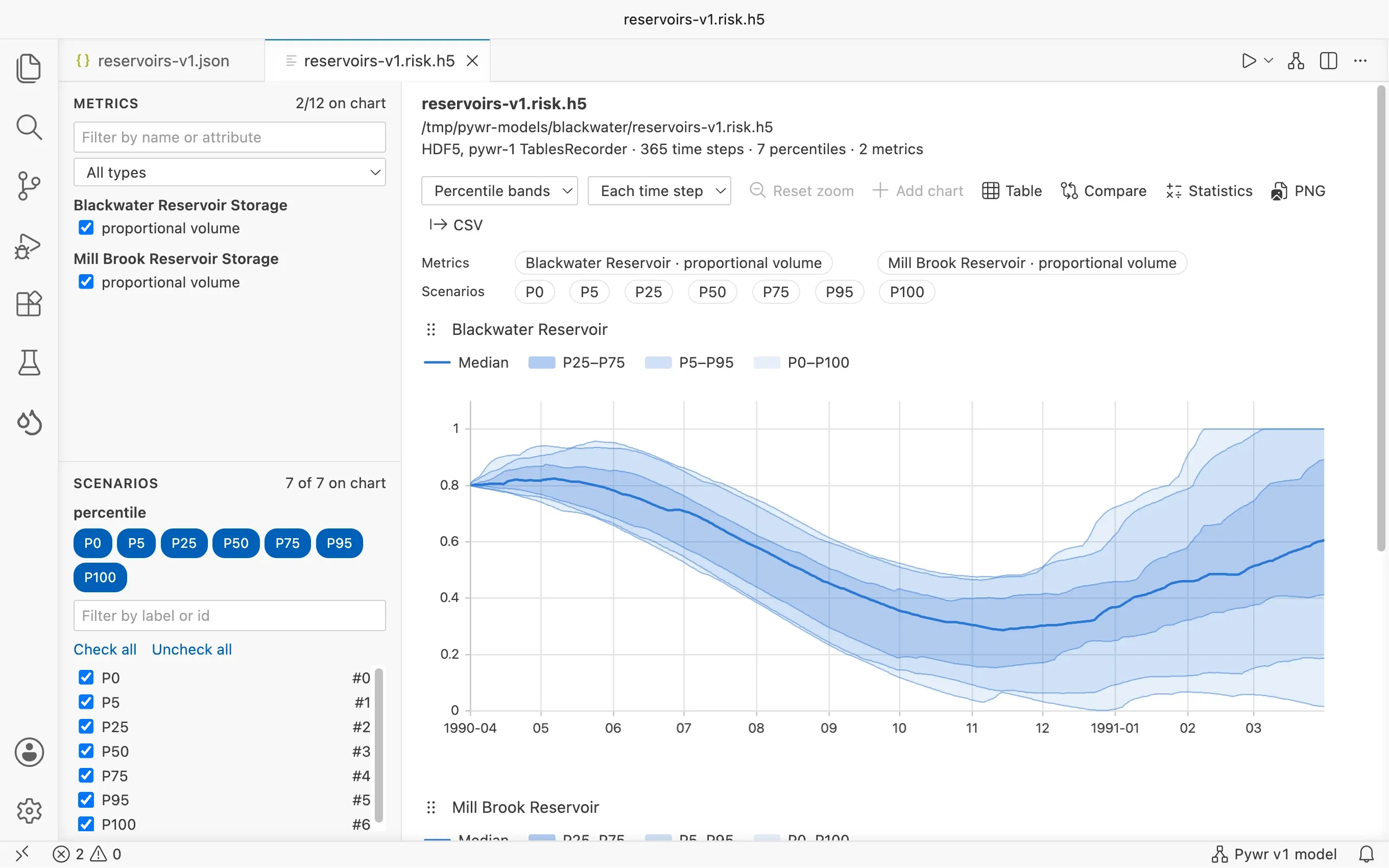Uncheck Mill Brook proportional volume
The width and height of the screenshot is (1389, 868).
[x=86, y=281]
